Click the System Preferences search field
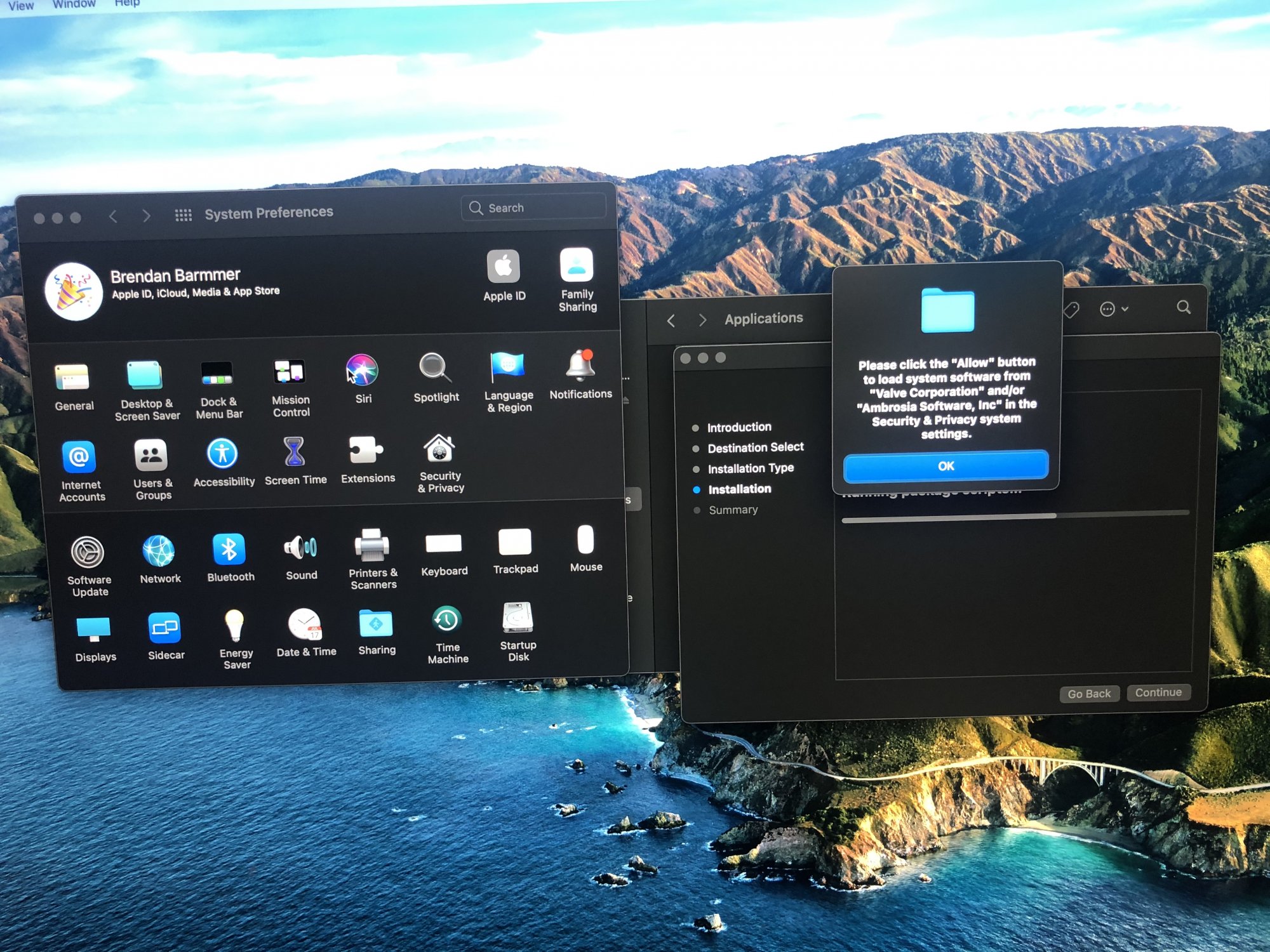Screen dimensions: 1270x952 click(533, 208)
